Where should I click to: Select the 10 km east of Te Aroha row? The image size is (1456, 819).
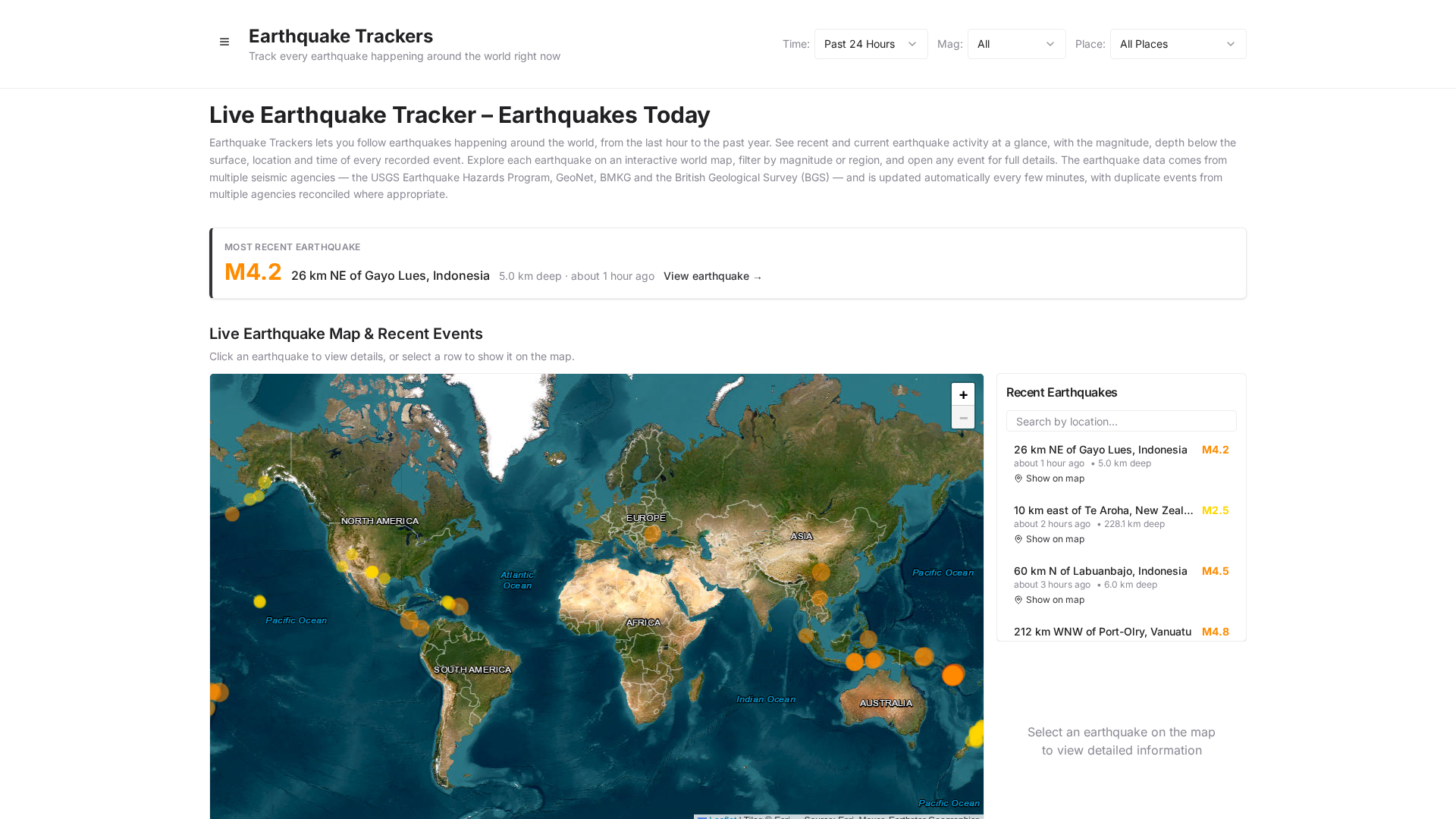coord(1121,524)
